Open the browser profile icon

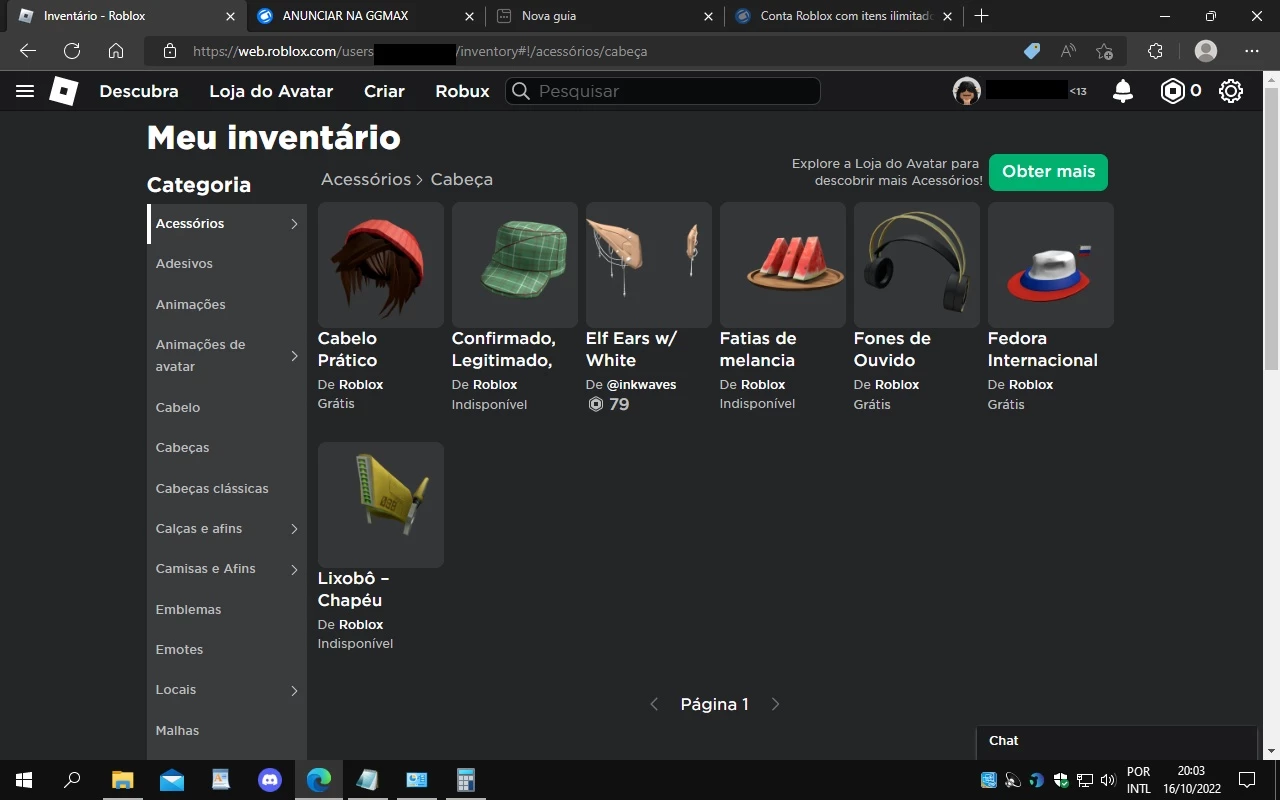click(1206, 51)
